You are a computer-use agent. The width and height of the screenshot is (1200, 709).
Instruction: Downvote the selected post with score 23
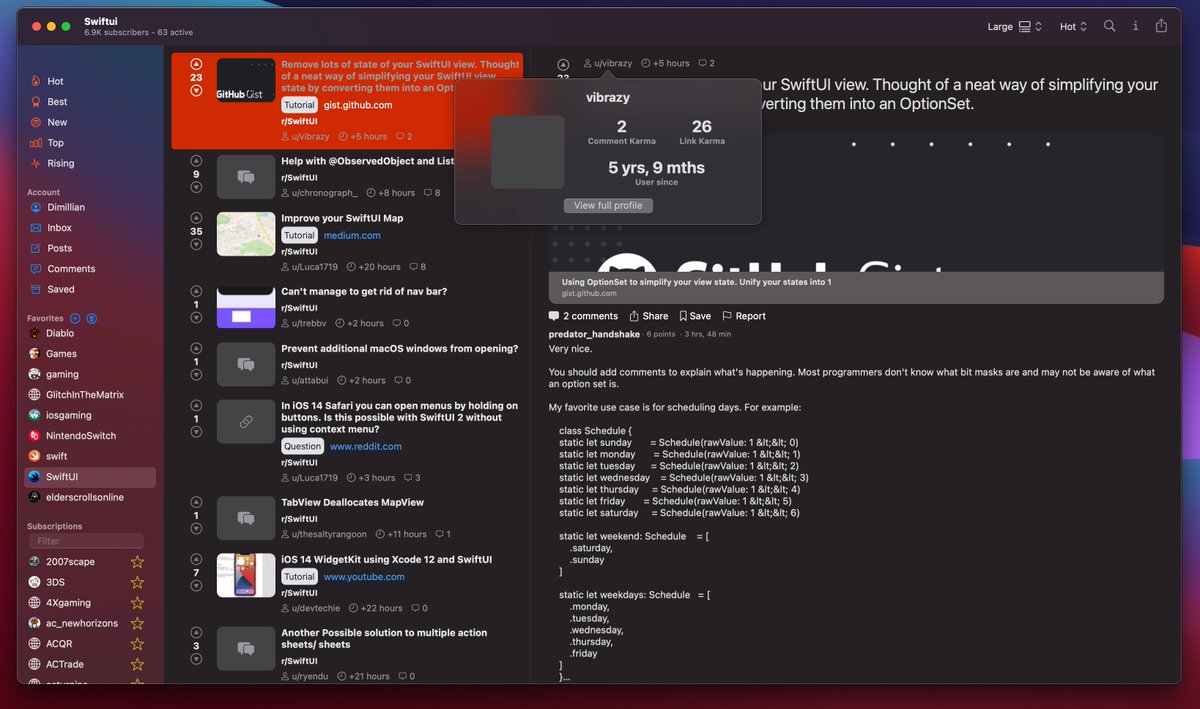point(196,91)
